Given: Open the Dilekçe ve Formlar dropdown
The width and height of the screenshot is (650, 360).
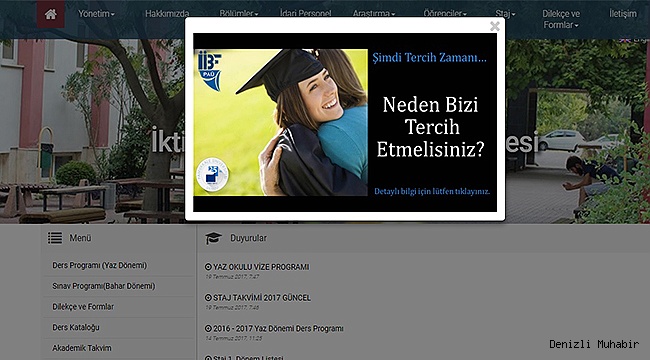Looking at the screenshot, I should coord(561,19).
